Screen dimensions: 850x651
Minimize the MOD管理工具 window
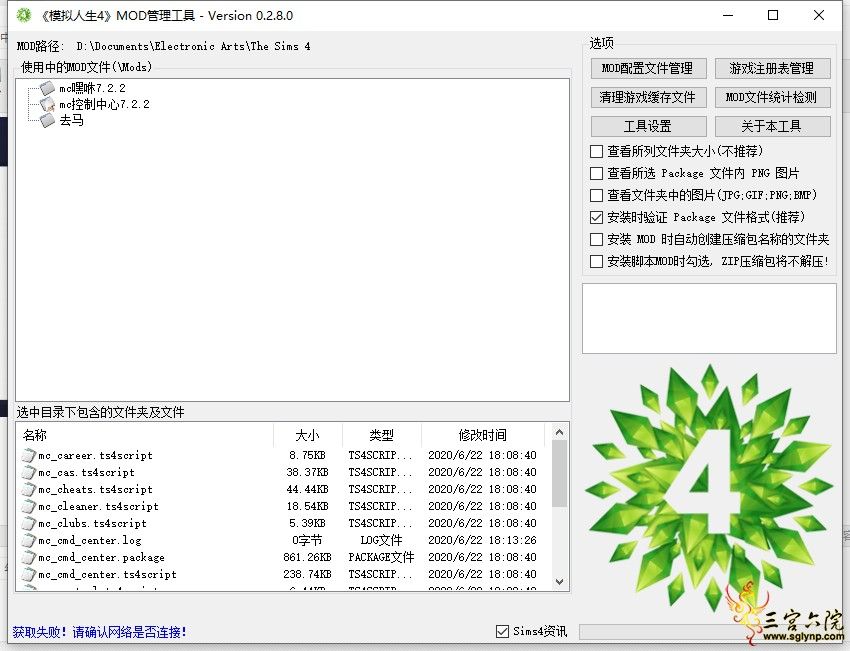[727, 15]
